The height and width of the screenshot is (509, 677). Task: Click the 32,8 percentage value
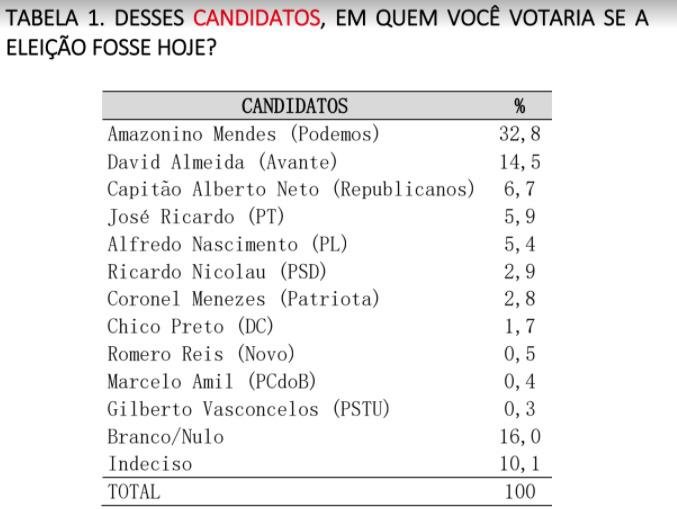click(x=519, y=134)
